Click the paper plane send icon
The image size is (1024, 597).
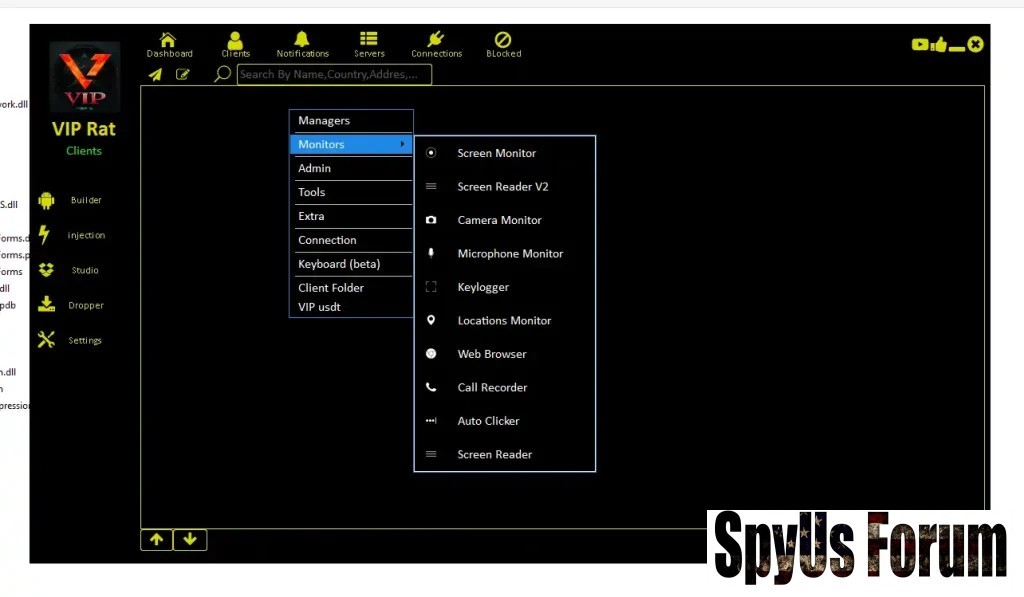click(x=155, y=75)
